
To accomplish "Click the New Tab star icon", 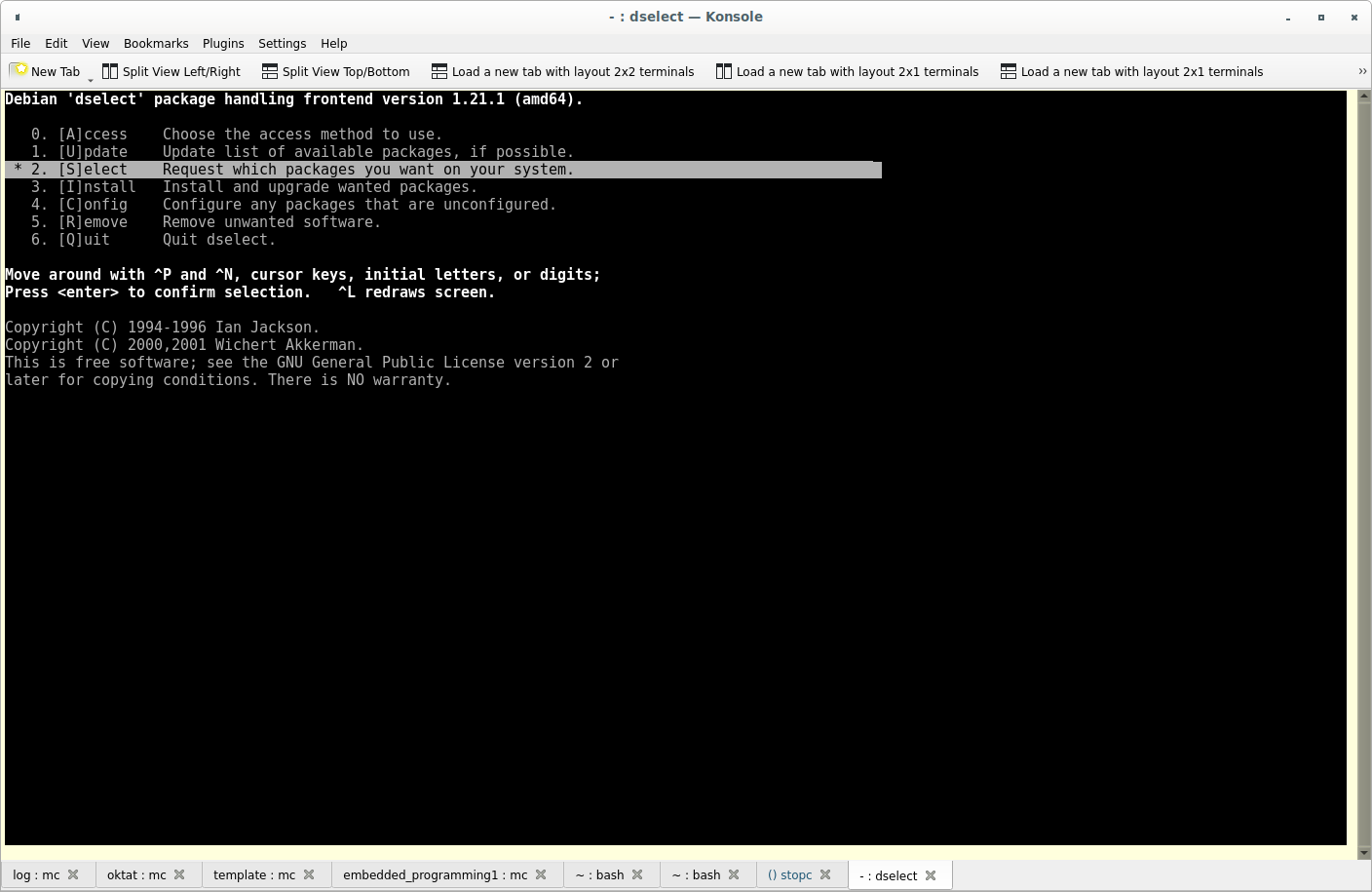I will click(x=19, y=71).
